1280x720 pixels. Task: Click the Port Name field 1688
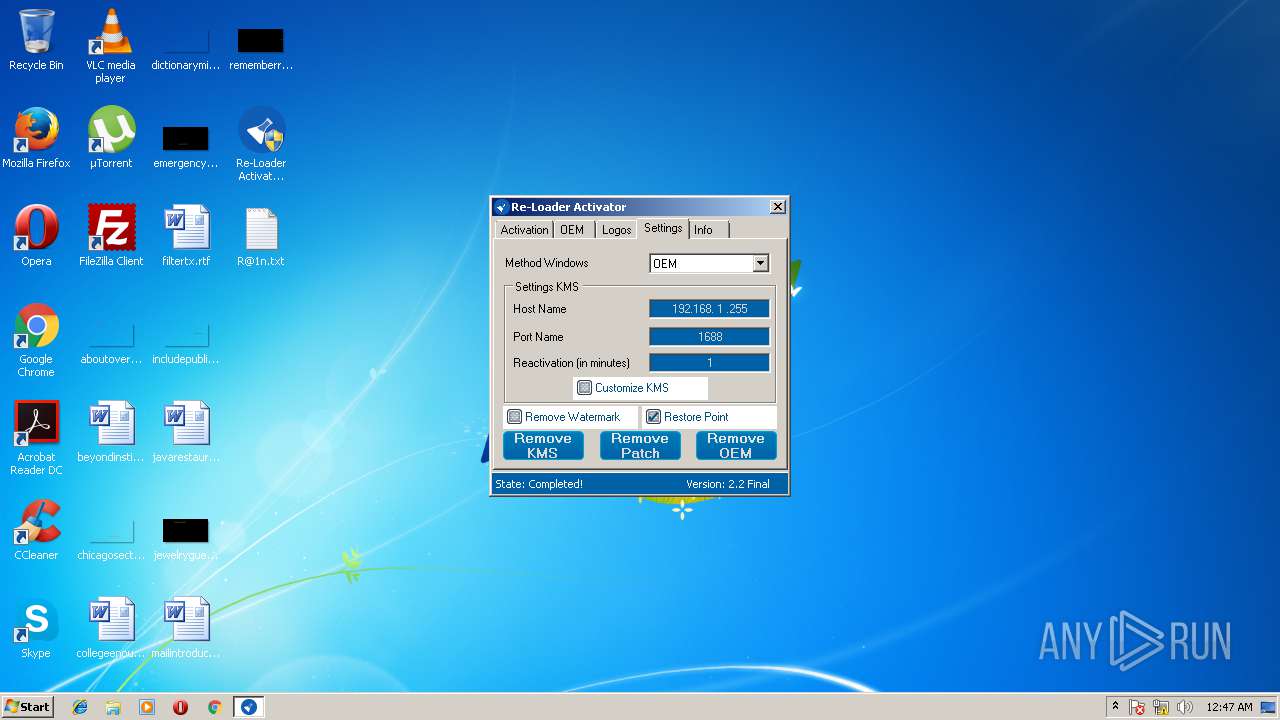709,337
